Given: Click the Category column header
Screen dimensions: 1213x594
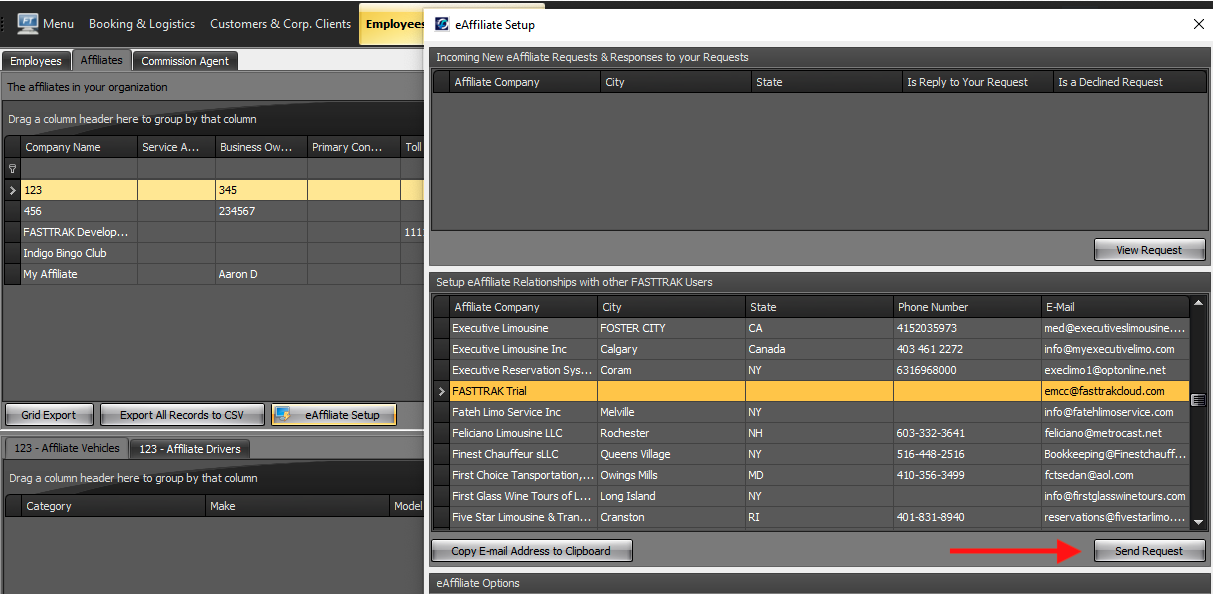Looking at the screenshot, I should pyautogui.click(x=113, y=506).
